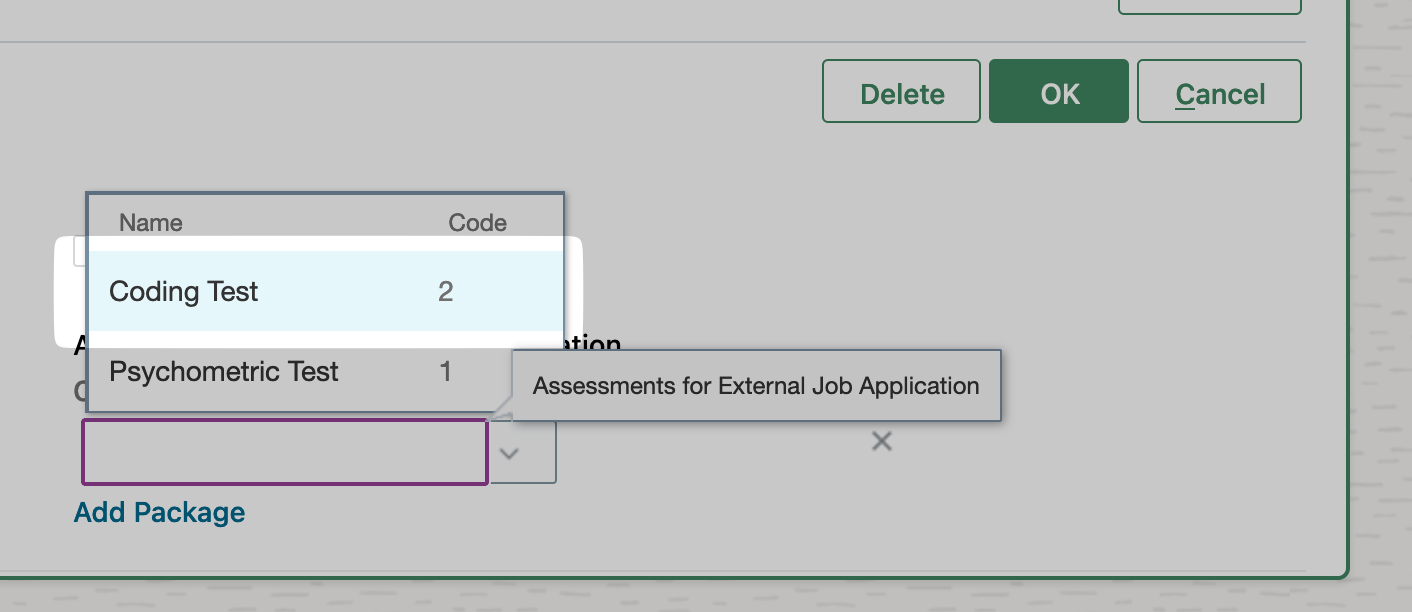
Task: Click the Name column header
Action: click(x=151, y=223)
